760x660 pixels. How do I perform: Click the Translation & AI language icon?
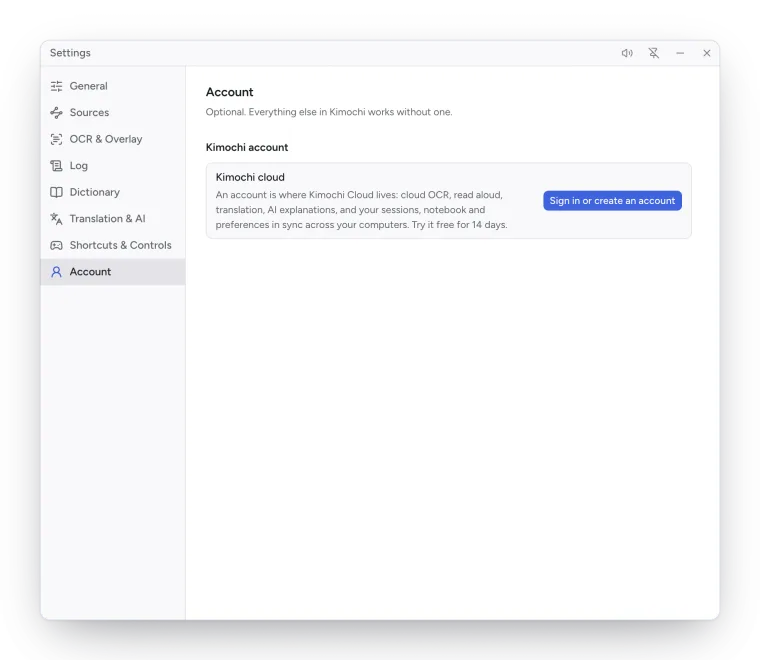tap(56, 219)
